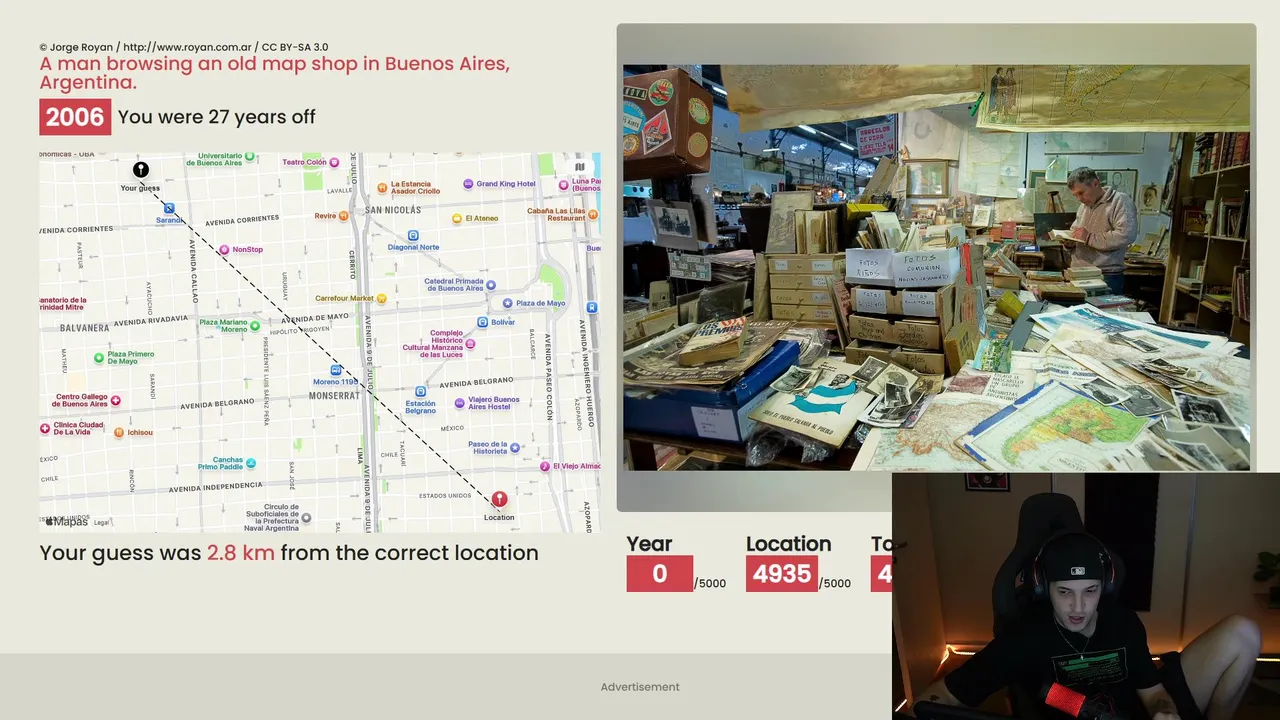Viewport: 1280px width, 720px height.
Task: Select Complejo Histórico Manzana de las Luces icon
Action: coord(470,344)
